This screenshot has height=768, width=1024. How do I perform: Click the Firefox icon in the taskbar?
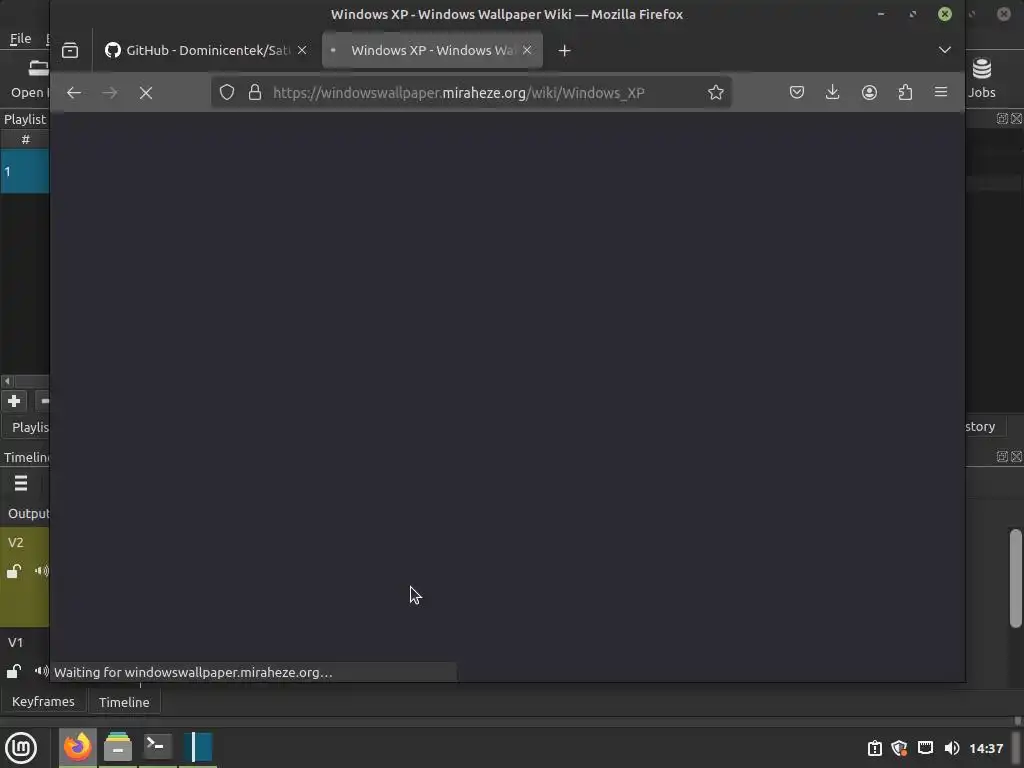click(x=78, y=747)
